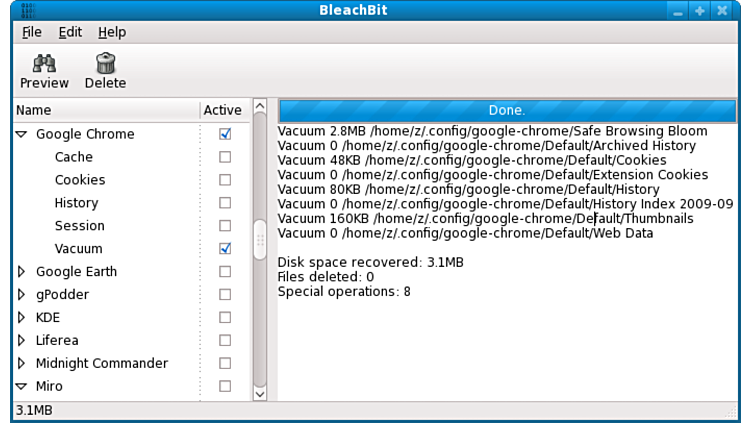Click the Done progress bar
This screenshot has width=752, height=423.
click(x=506, y=110)
